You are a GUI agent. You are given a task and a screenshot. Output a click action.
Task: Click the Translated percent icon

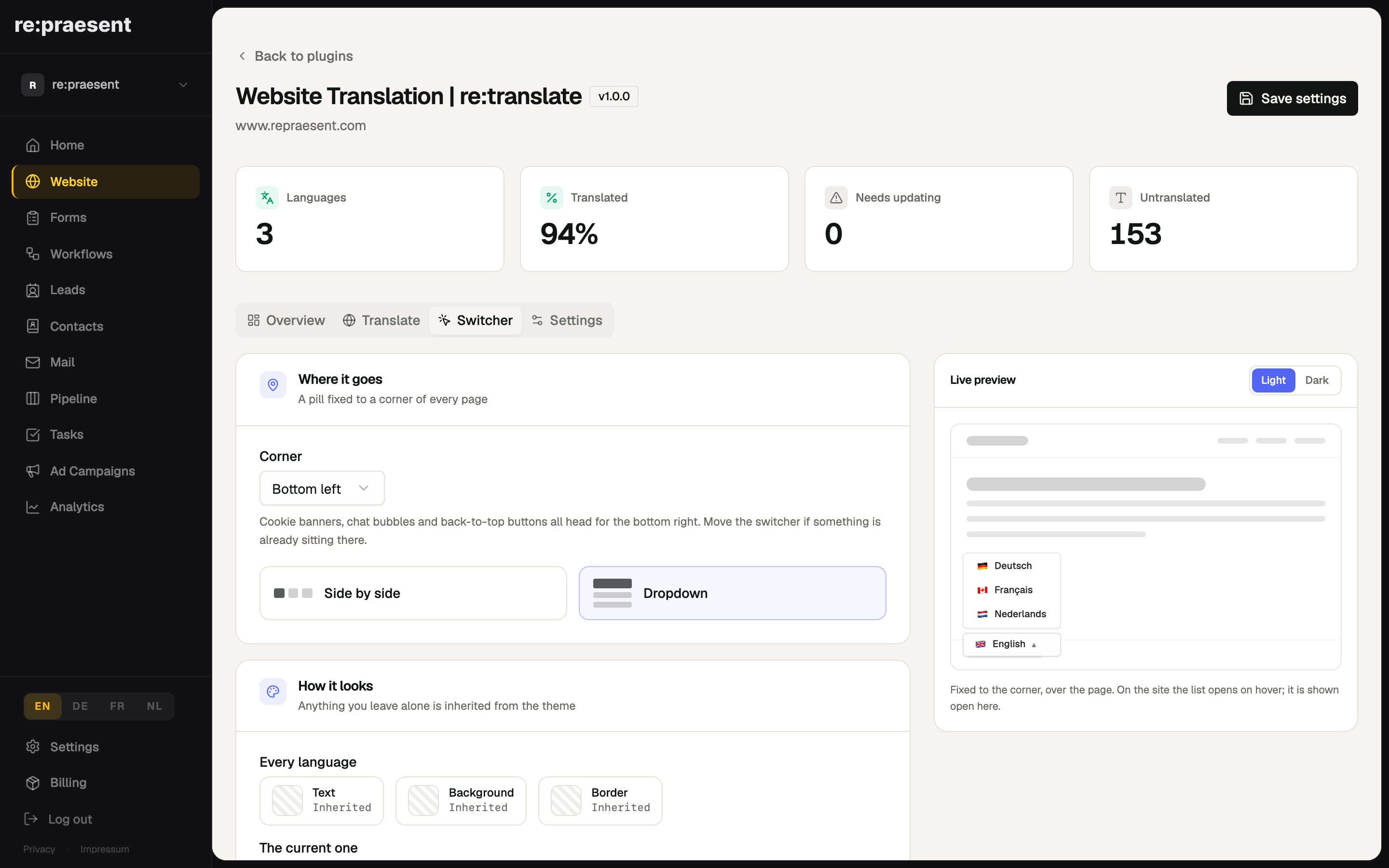552,198
